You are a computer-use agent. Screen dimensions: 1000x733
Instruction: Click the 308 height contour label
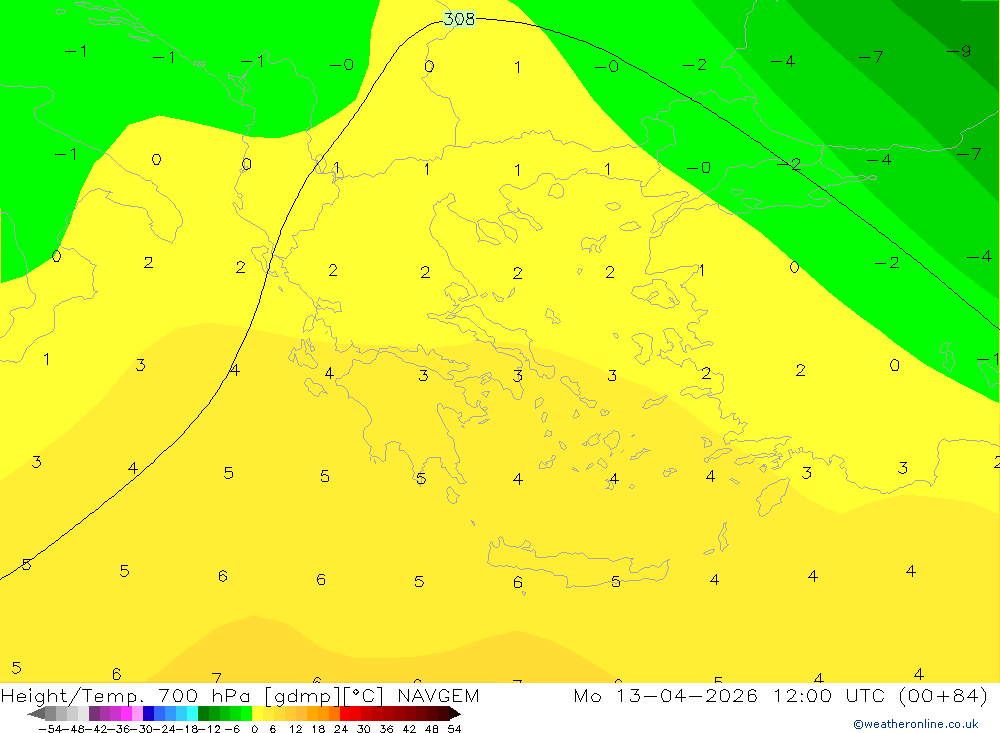pos(459,19)
